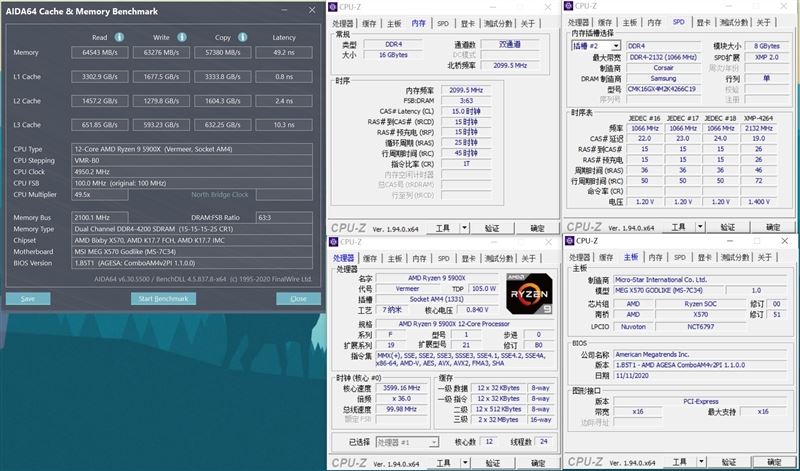Click 确定 in the CPU-Z processor window

[x=538, y=462]
